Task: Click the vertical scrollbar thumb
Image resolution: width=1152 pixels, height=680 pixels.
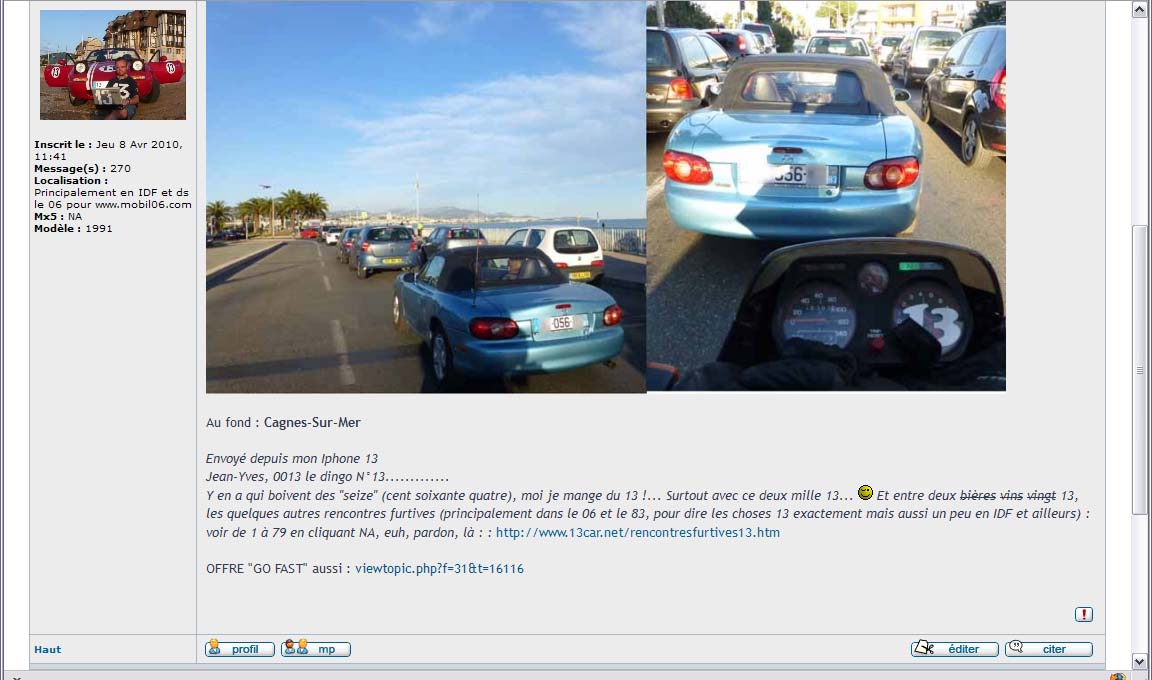Action: 1140,369
